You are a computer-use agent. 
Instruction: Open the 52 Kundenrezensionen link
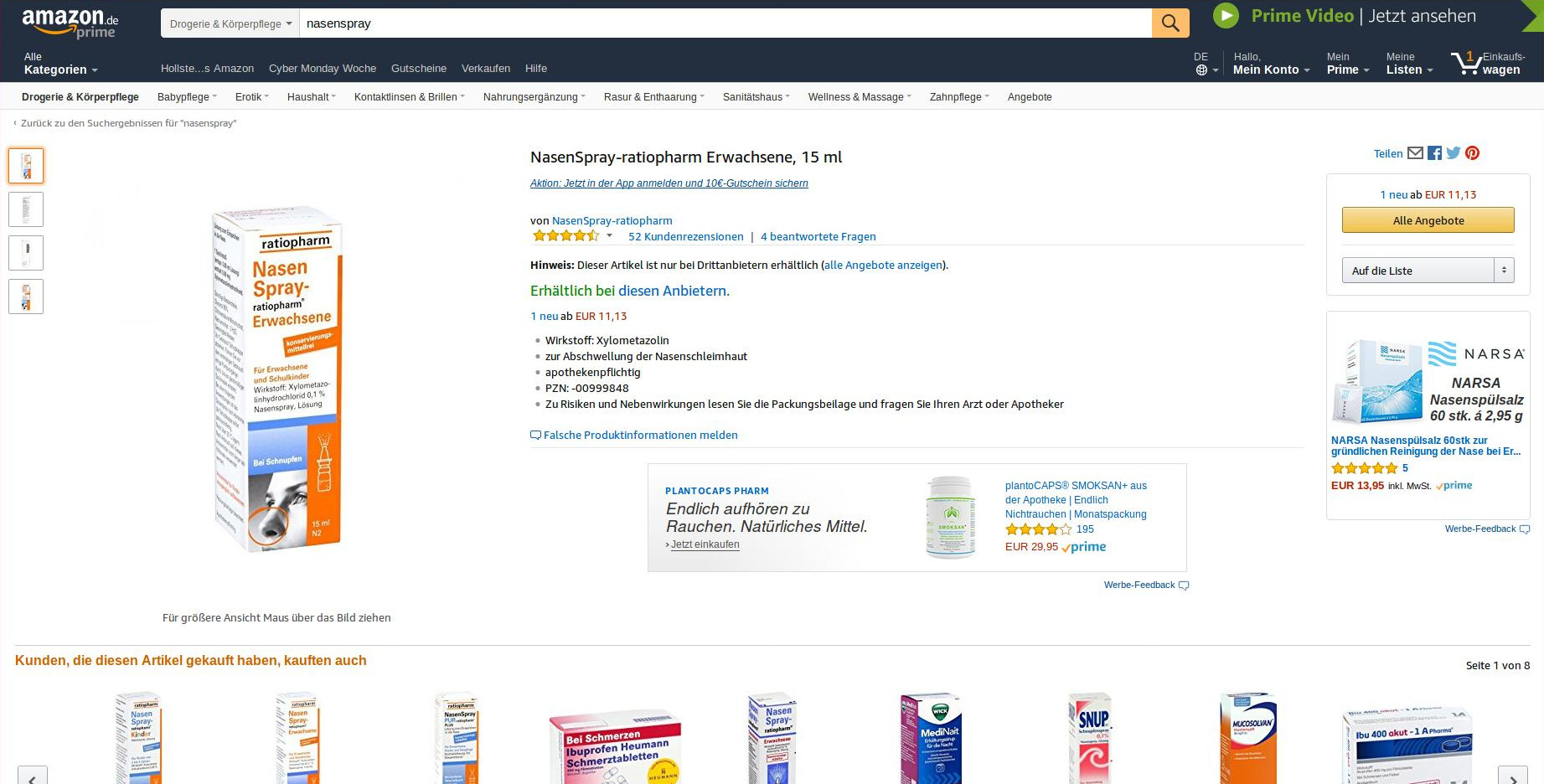pyautogui.click(x=685, y=237)
